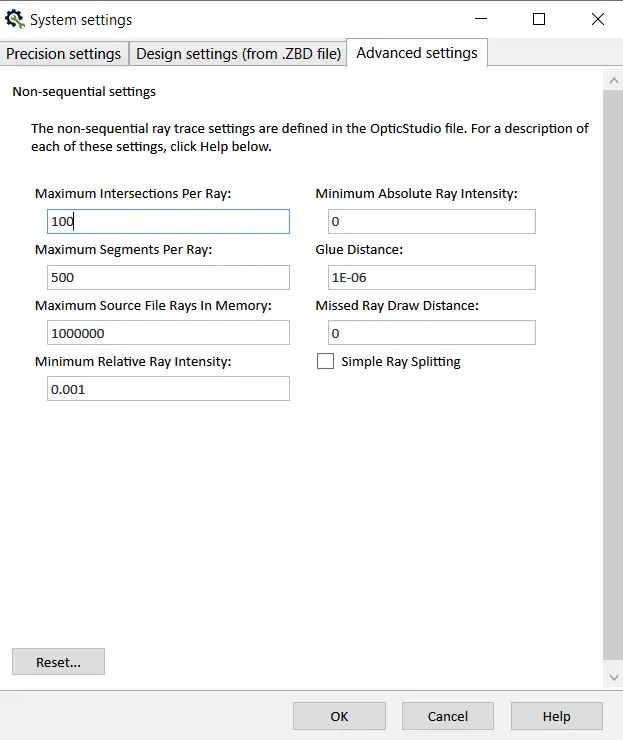
Task: Maximize the System settings window
Action: [539, 19]
